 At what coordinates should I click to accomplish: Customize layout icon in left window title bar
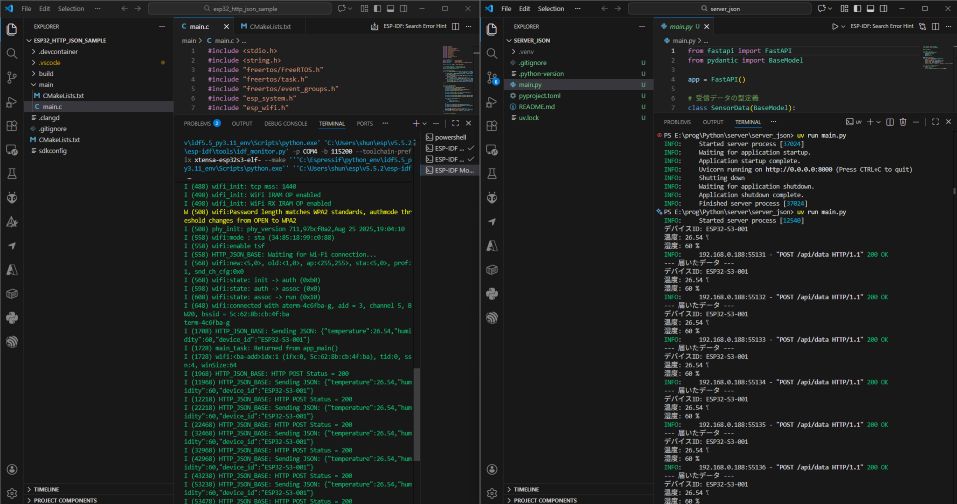pyautogui.click(x=364, y=9)
